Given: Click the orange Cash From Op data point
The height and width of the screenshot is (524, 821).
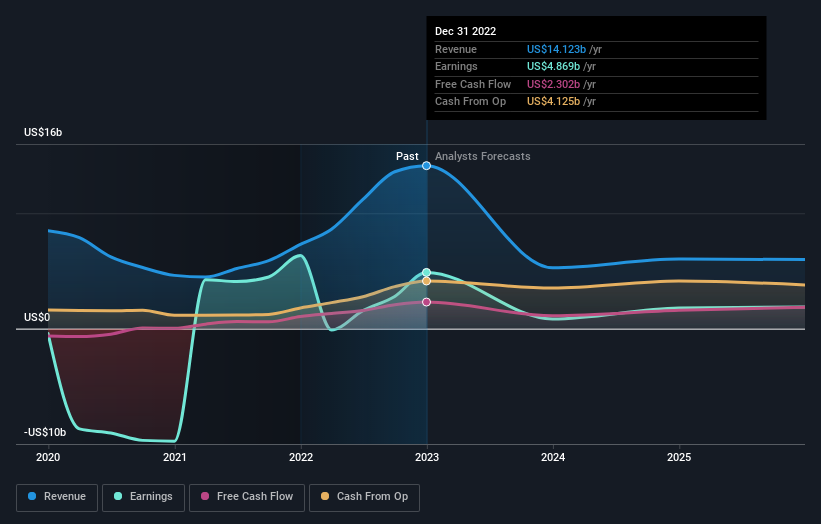Looking at the screenshot, I should tap(427, 281).
